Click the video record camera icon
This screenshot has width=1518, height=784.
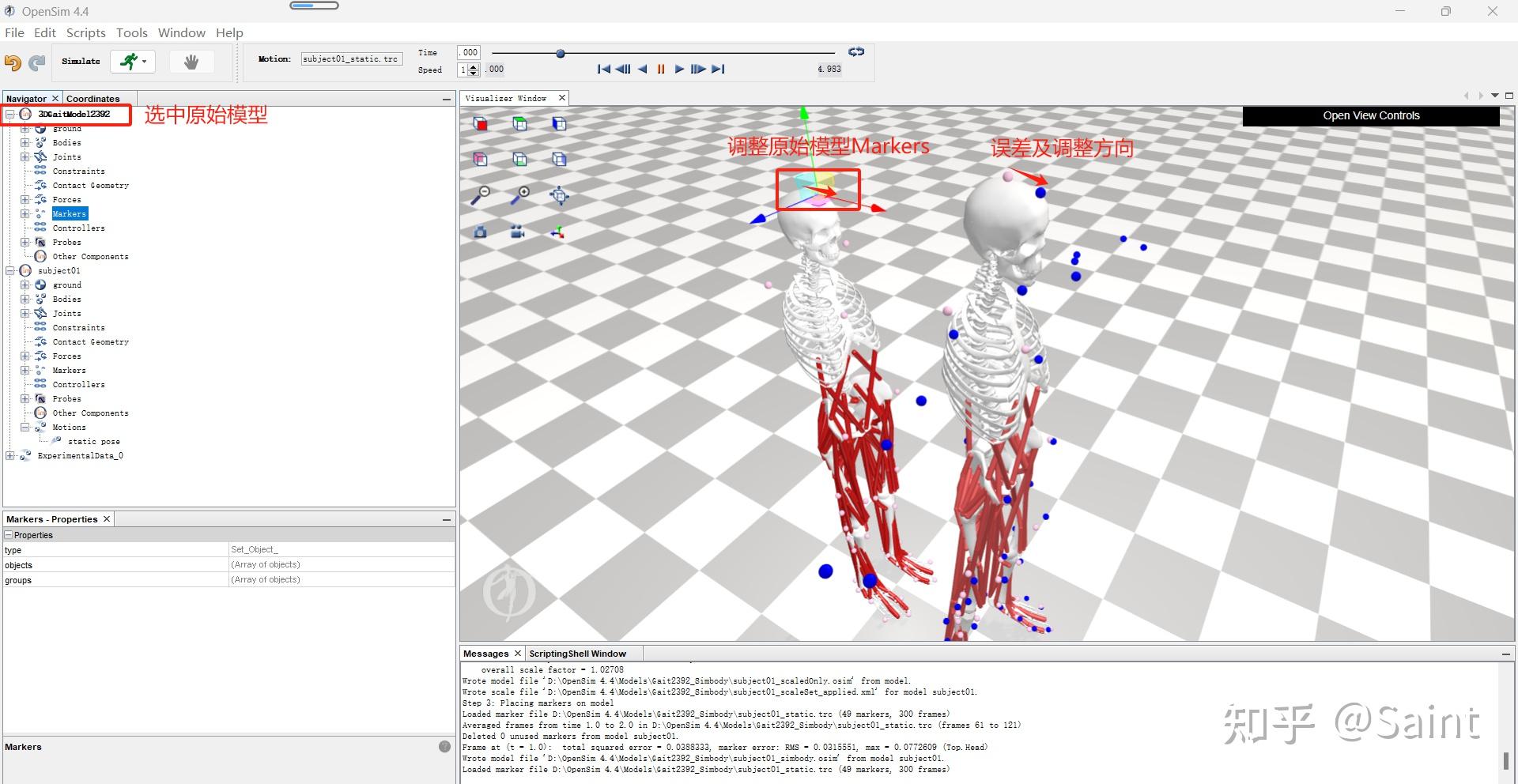click(518, 232)
